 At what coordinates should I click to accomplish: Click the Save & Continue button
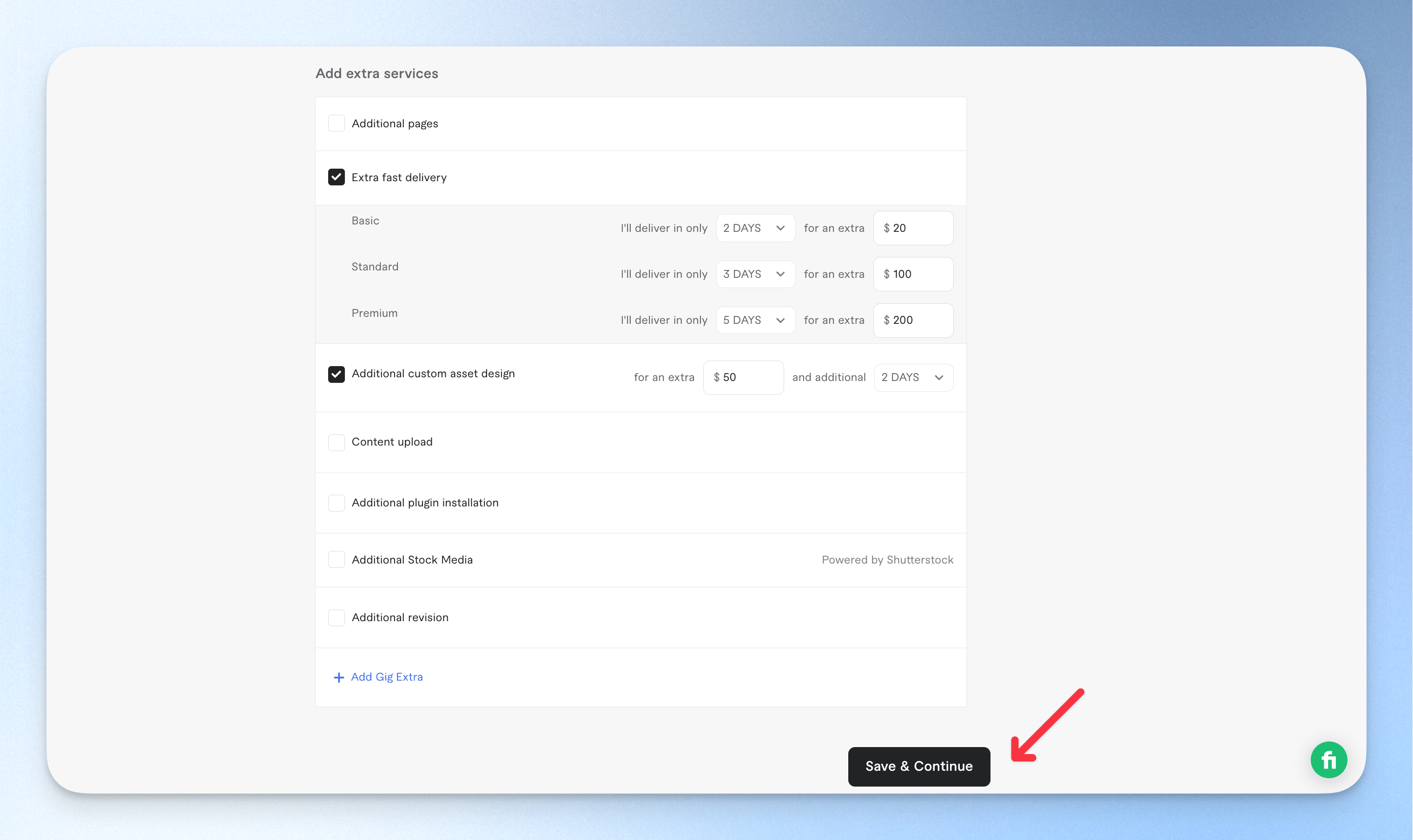[918, 767]
